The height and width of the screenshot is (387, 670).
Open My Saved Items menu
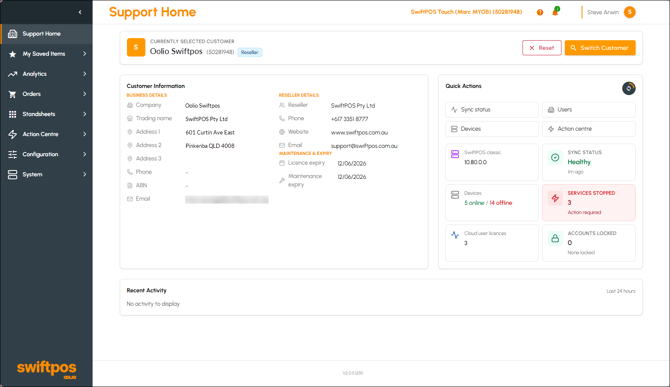46,54
